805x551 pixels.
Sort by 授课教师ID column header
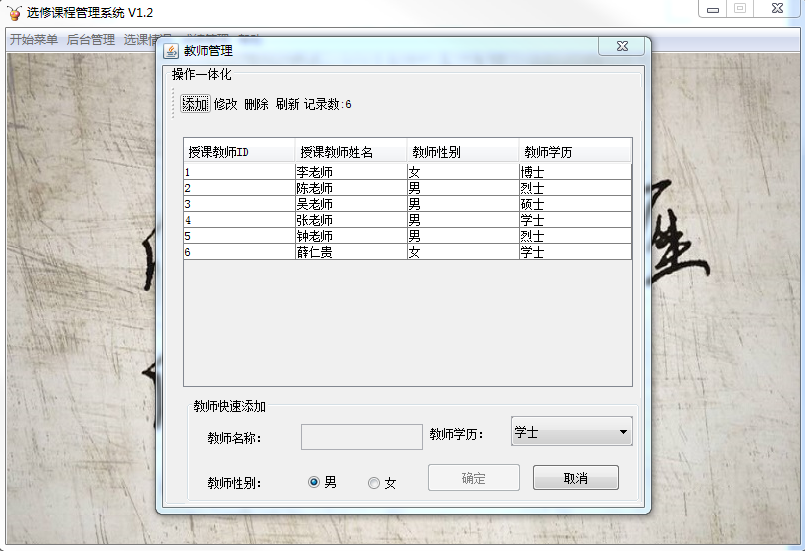pos(239,152)
